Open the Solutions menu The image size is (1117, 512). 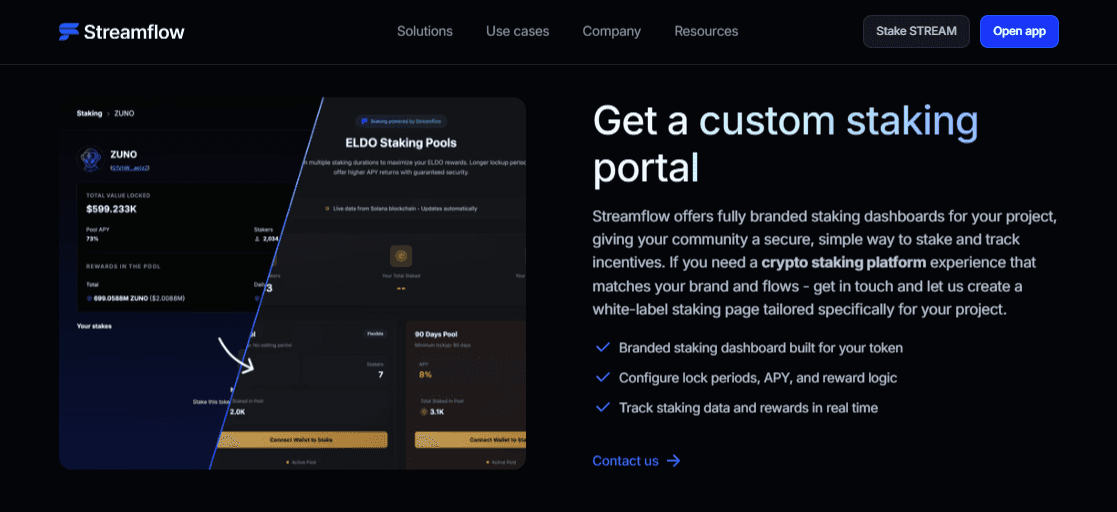(x=425, y=31)
